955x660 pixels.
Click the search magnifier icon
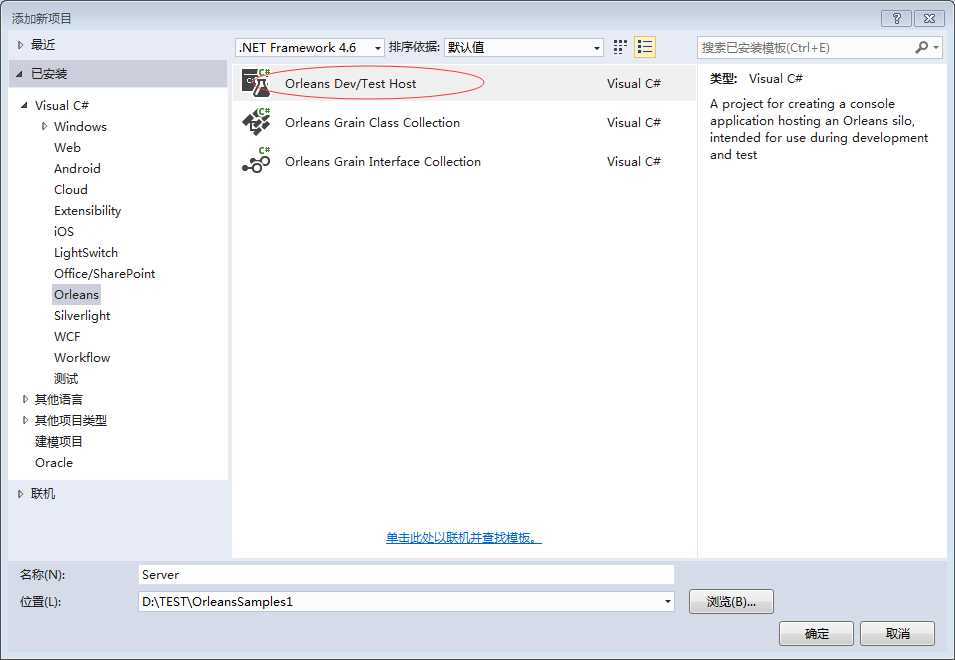coord(922,47)
